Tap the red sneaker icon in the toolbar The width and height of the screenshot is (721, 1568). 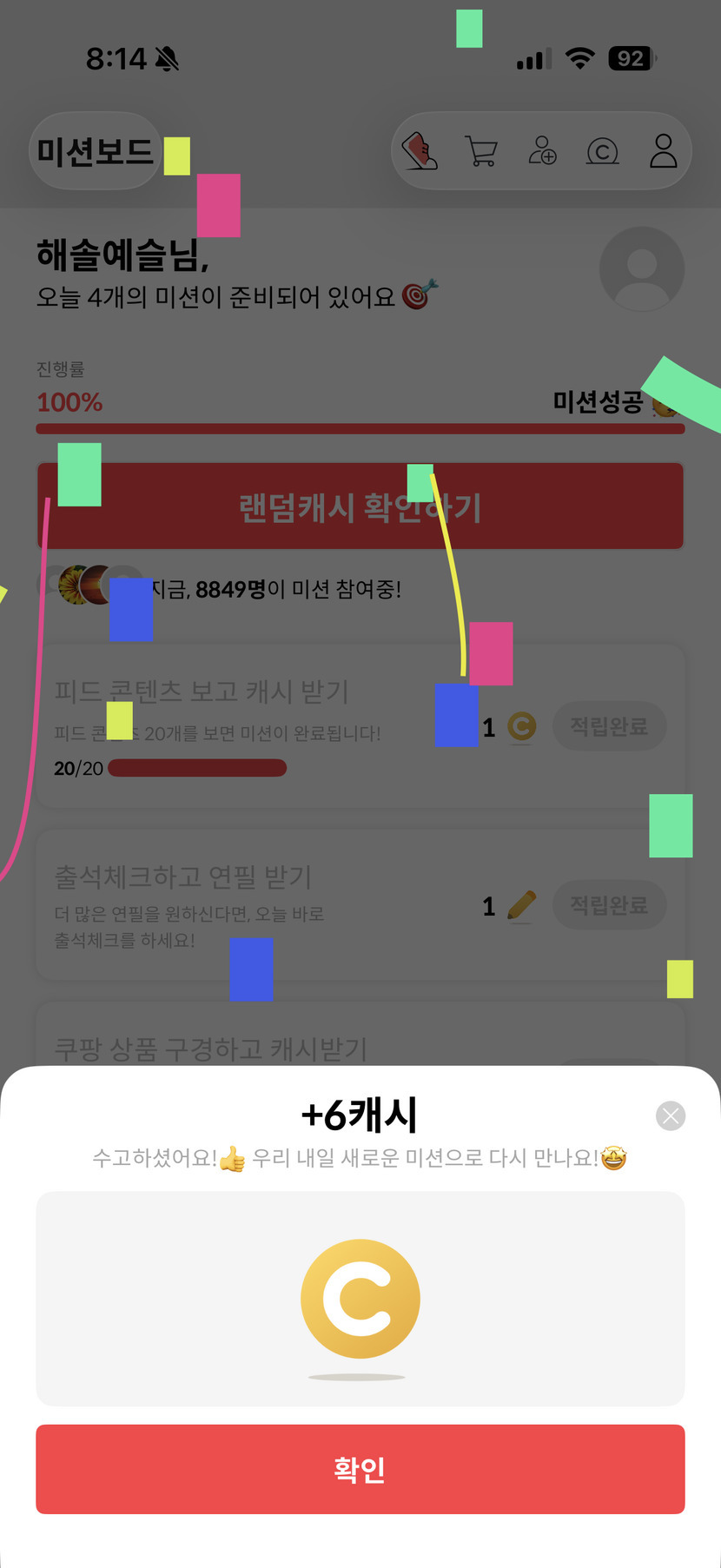420,151
